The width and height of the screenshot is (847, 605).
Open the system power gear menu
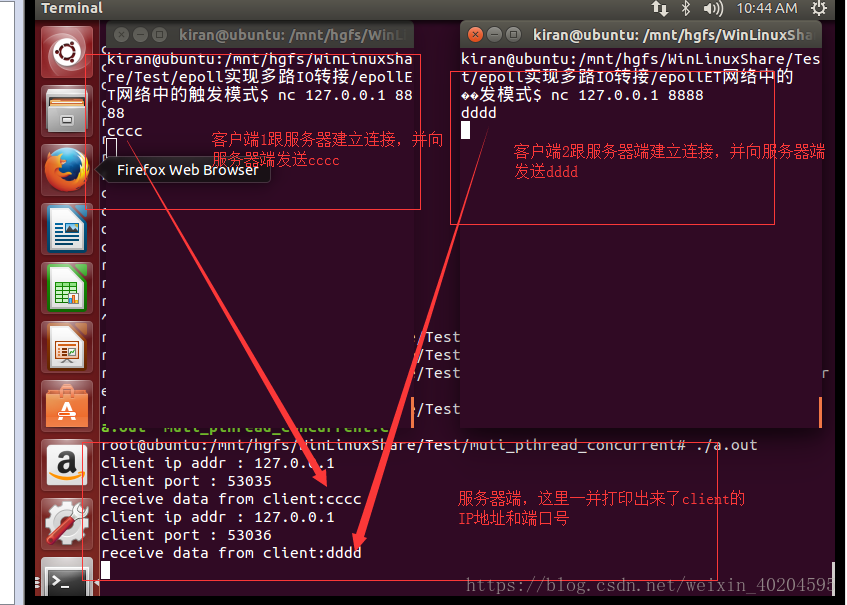819,8
